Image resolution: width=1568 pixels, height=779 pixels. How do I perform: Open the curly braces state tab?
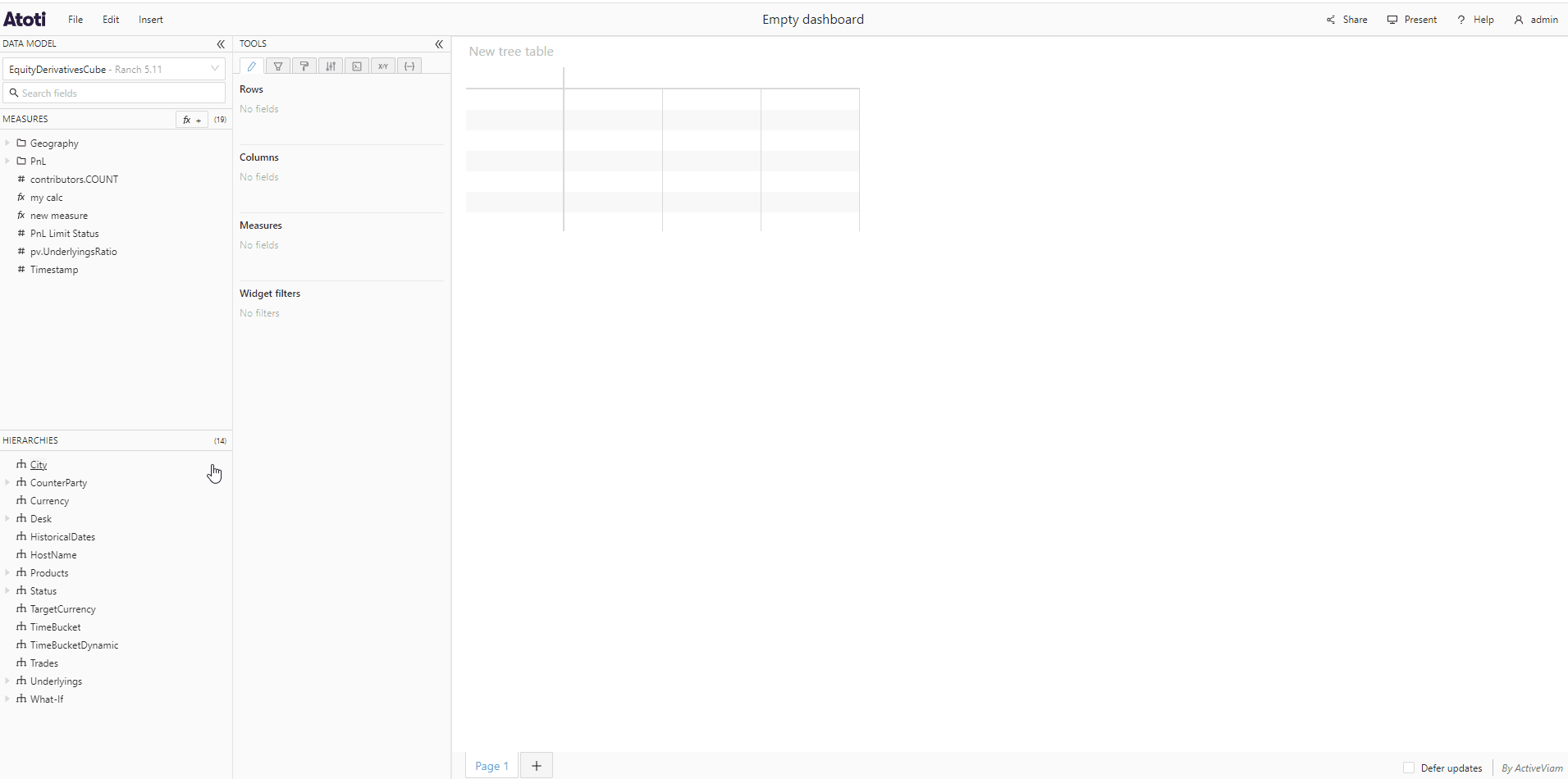[409, 66]
